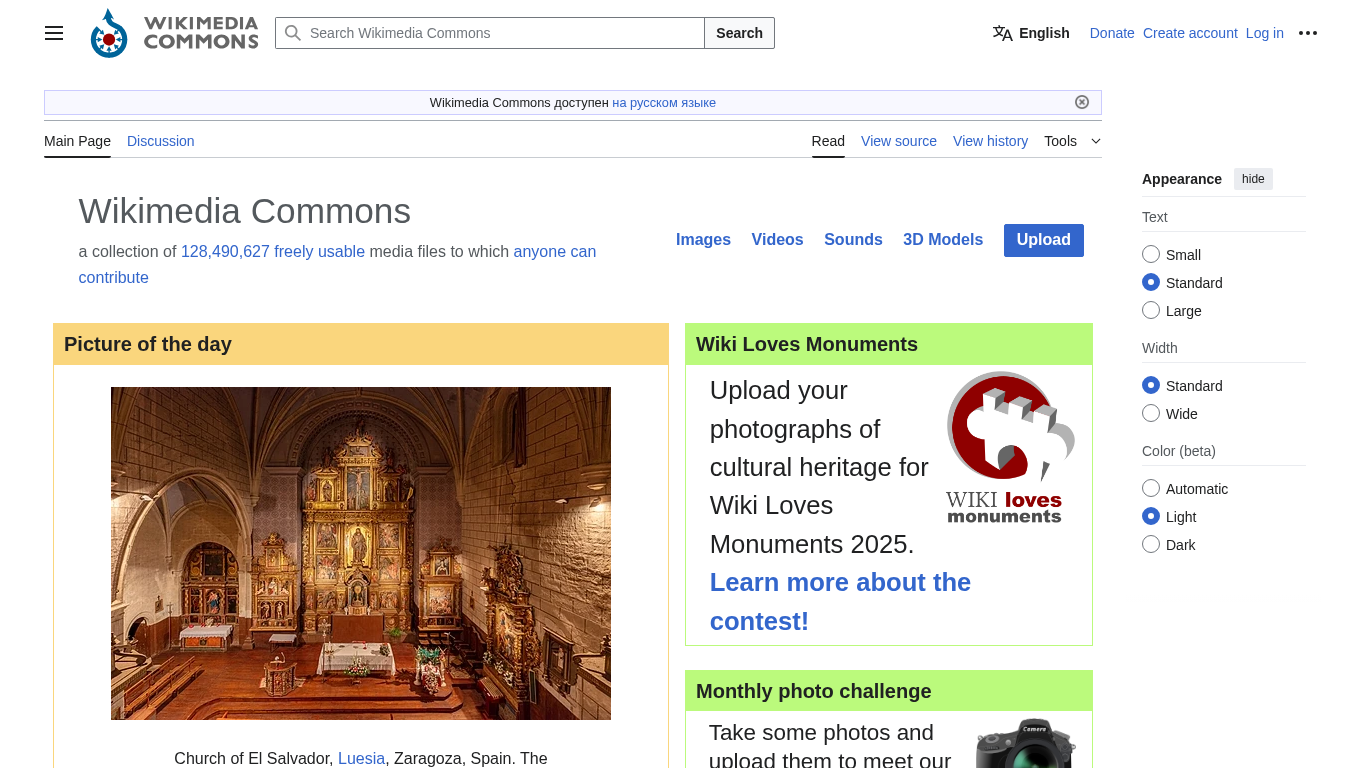
Task: Expand the Tools dropdown
Action: coord(1072,141)
